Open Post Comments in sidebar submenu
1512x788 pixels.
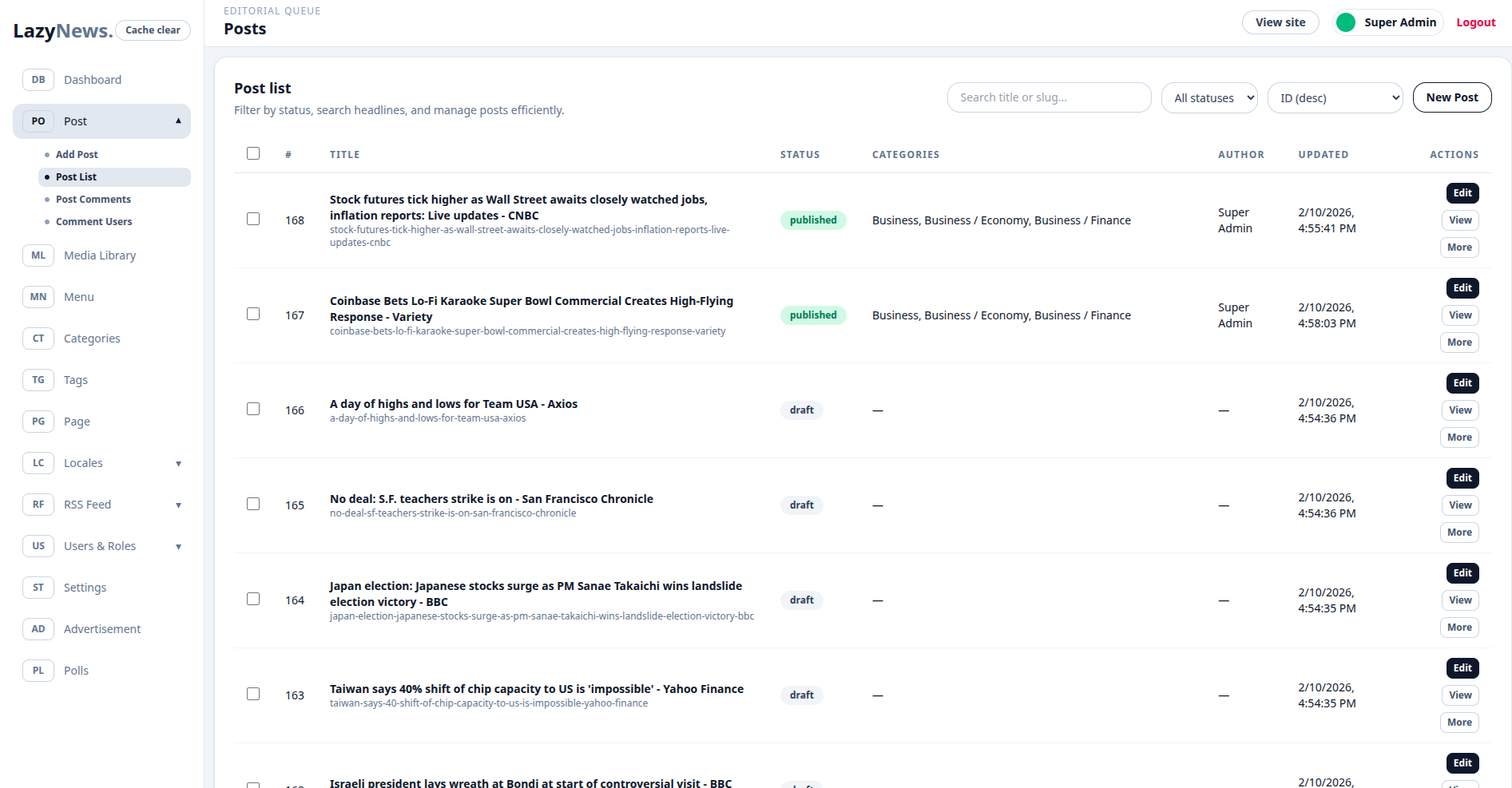(x=93, y=200)
